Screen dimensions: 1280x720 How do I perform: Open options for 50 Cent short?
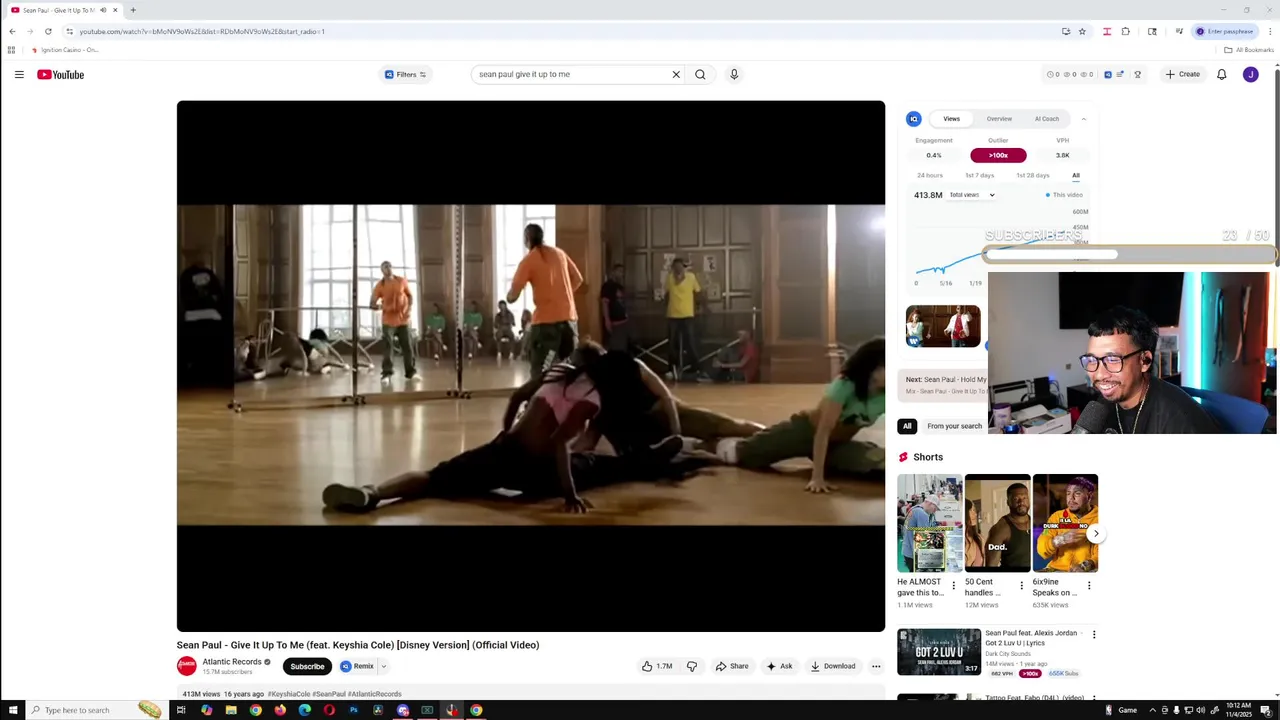(x=1021, y=586)
